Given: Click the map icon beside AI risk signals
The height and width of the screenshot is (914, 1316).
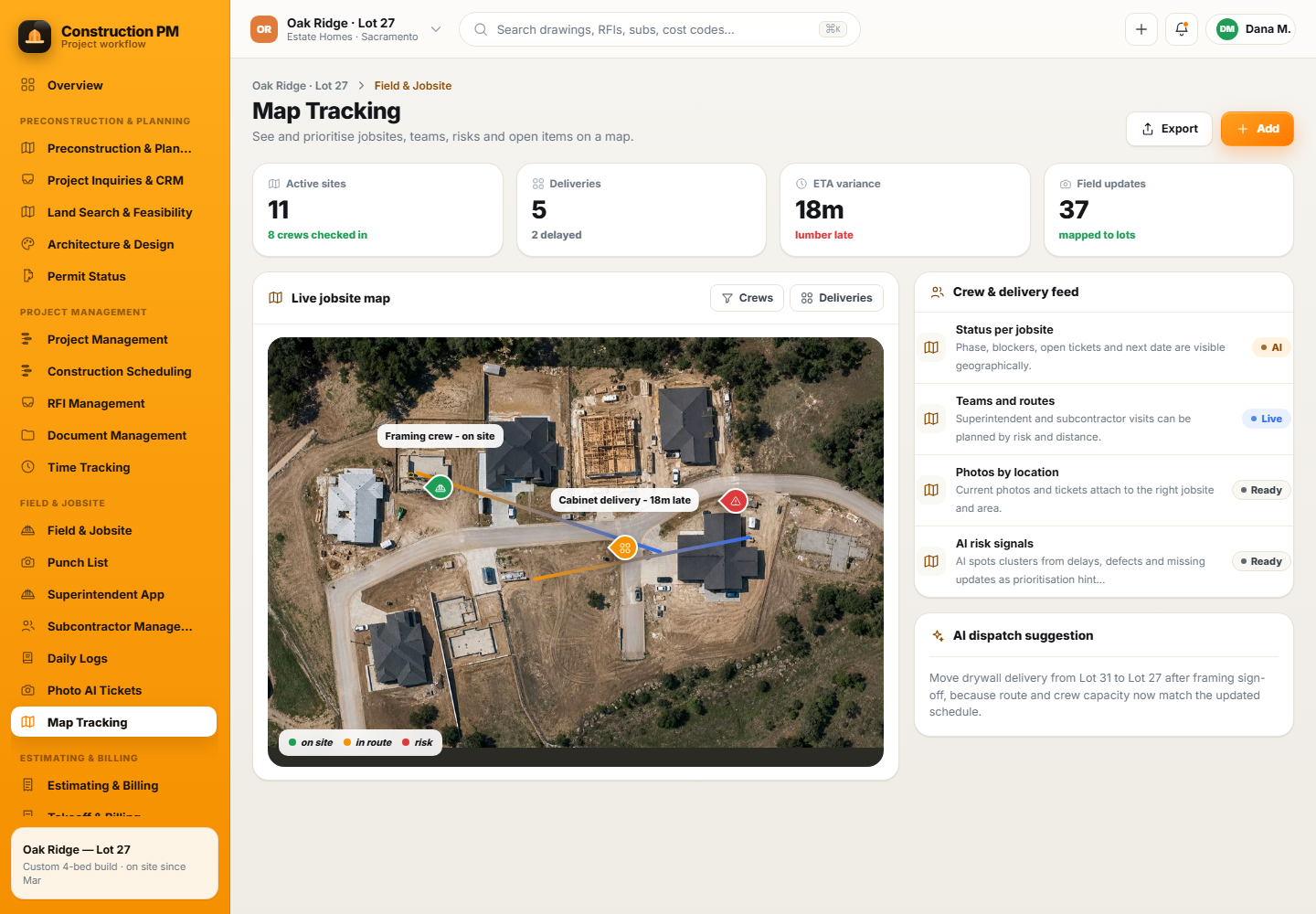Looking at the screenshot, I should click(x=931, y=561).
